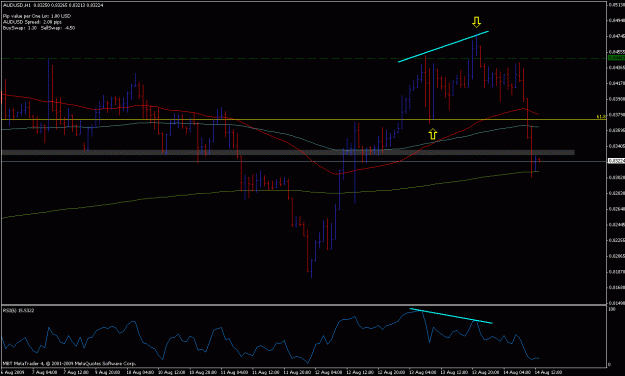Image resolution: width=625 pixels, height=376 pixels.
Task: Select the yellow 61.8 horizontal Fibonacci line
Action: [303, 119]
